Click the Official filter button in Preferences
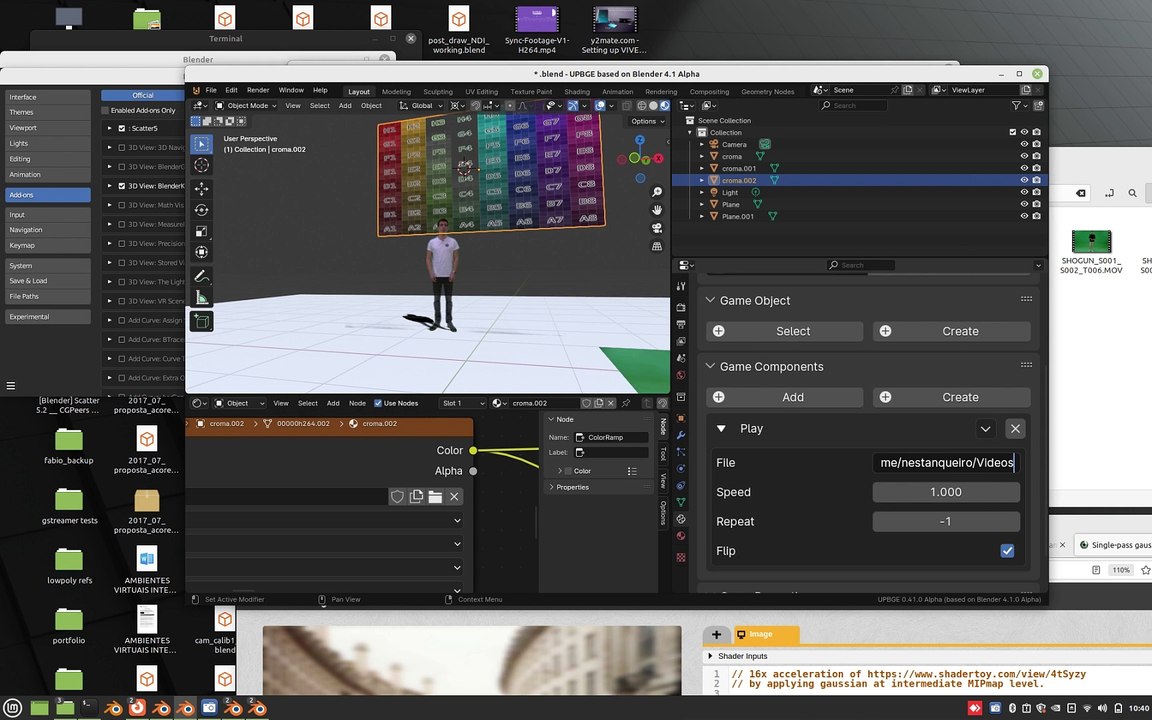This screenshot has width=1152, height=720. pos(143,95)
